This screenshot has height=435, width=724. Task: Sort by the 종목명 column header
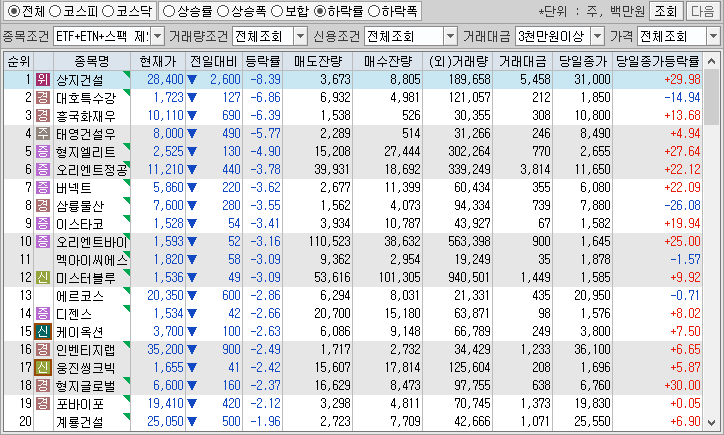pos(91,61)
